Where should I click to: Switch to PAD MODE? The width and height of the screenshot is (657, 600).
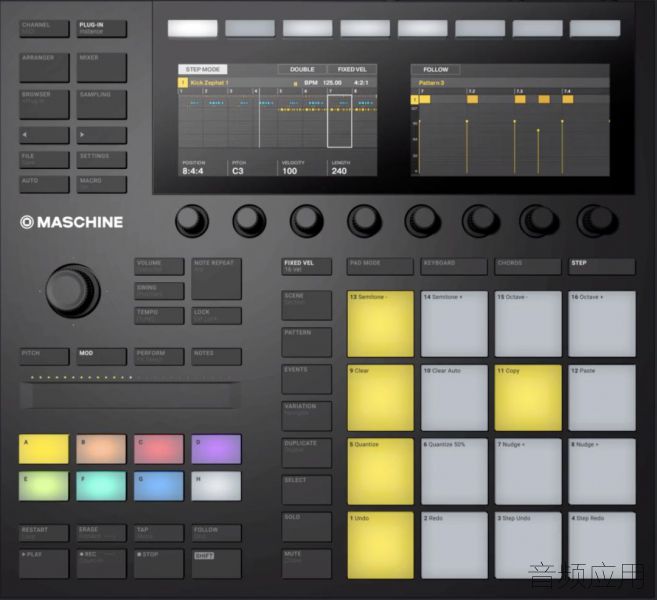click(x=380, y=266)
